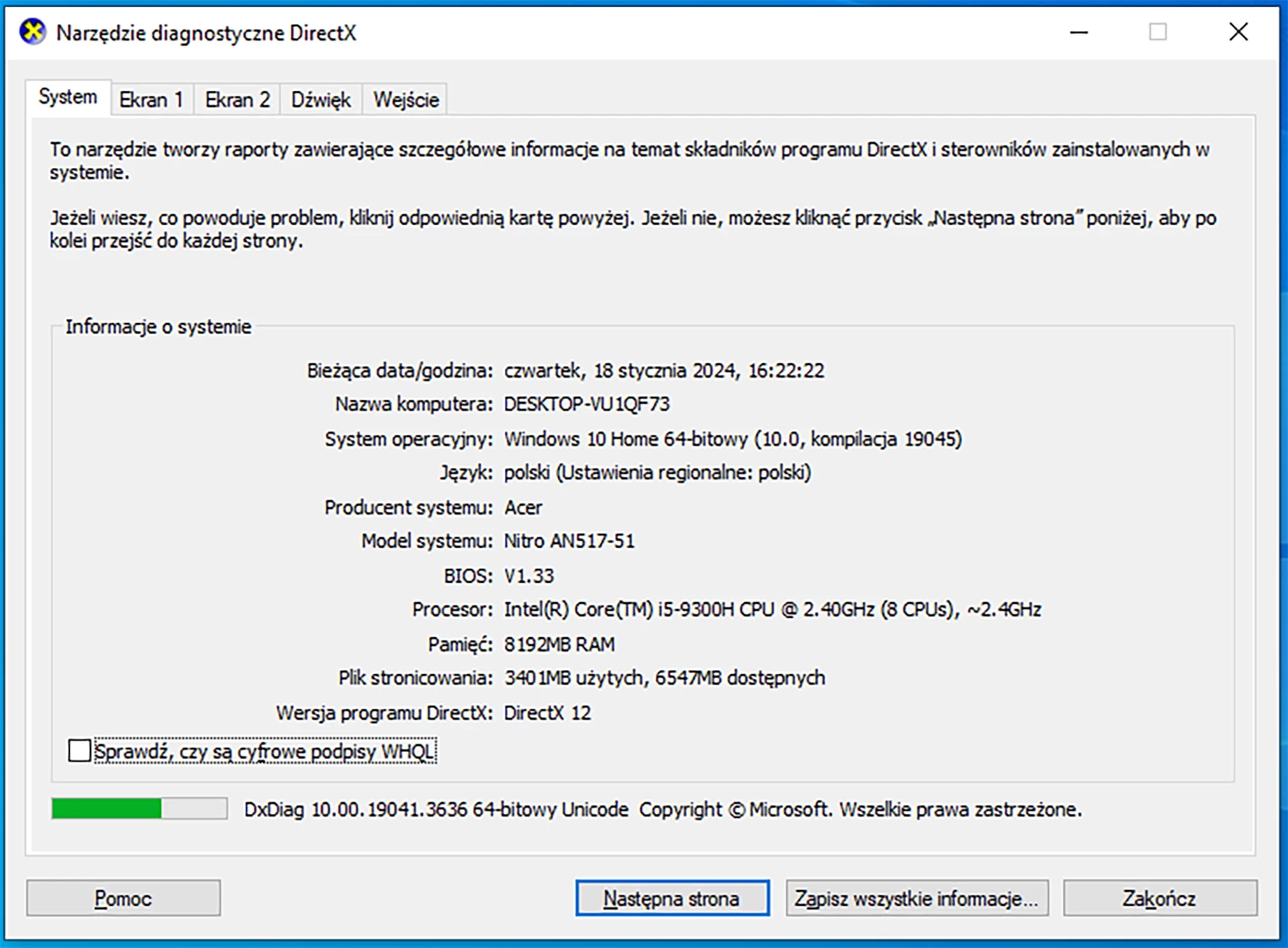This screenshot has height=948, width=1288.
Task: Click the Plik stronicowania label
Action: [416, 678]
